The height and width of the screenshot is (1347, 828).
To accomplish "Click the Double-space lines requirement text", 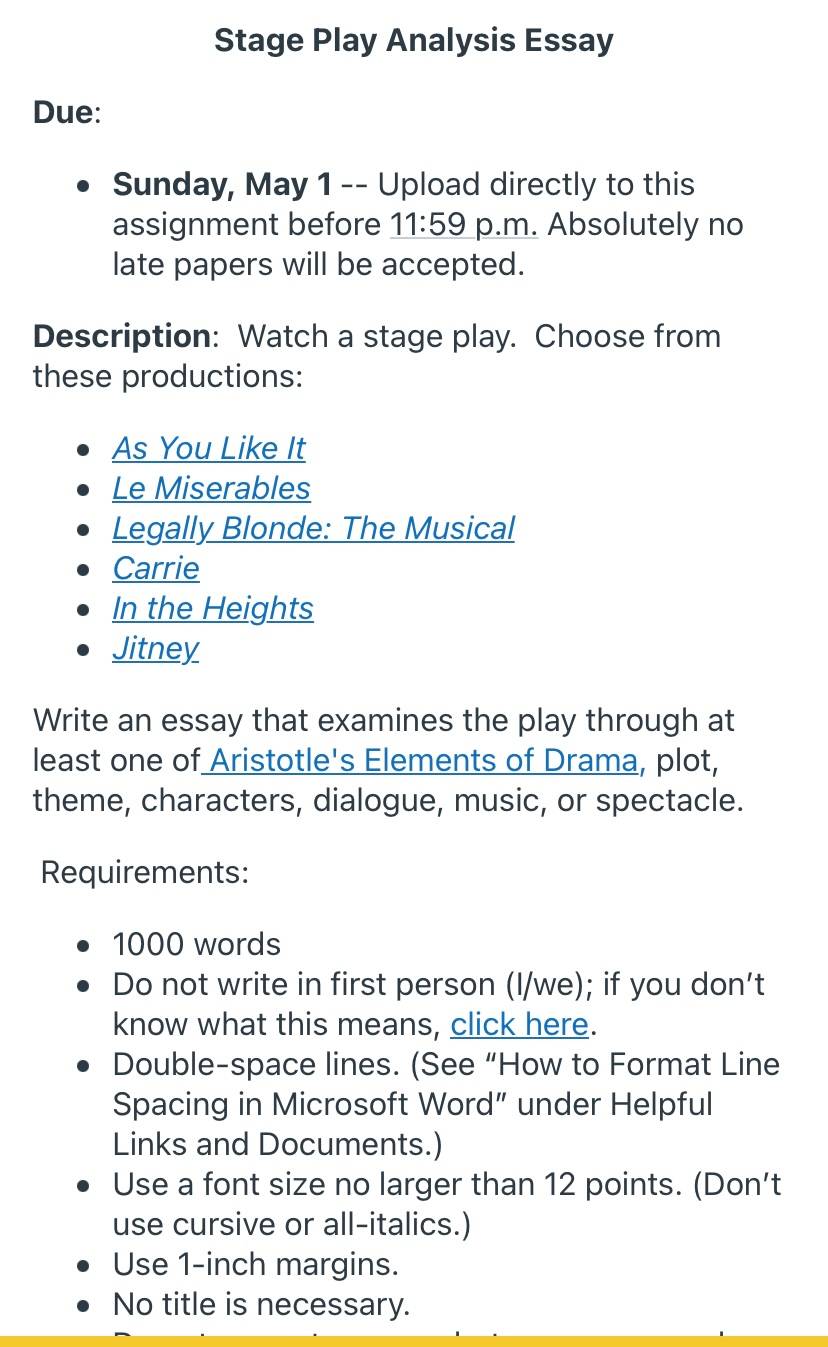I will click(446, 1104).
